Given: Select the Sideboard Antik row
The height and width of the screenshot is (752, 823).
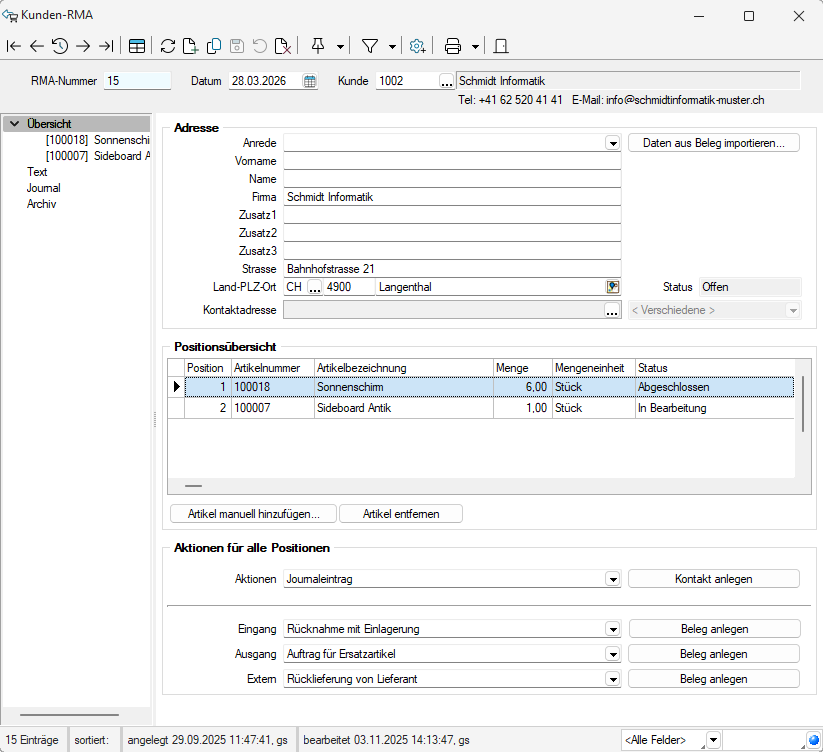Looking at the screenshot, I should [x=400, y=408].
